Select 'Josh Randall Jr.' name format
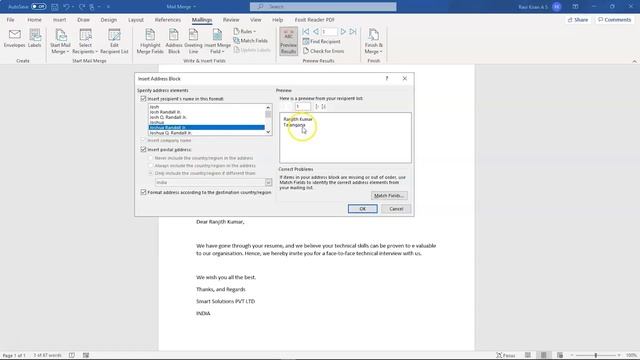This screenshot has width=640, height=360. coord(206,112)
